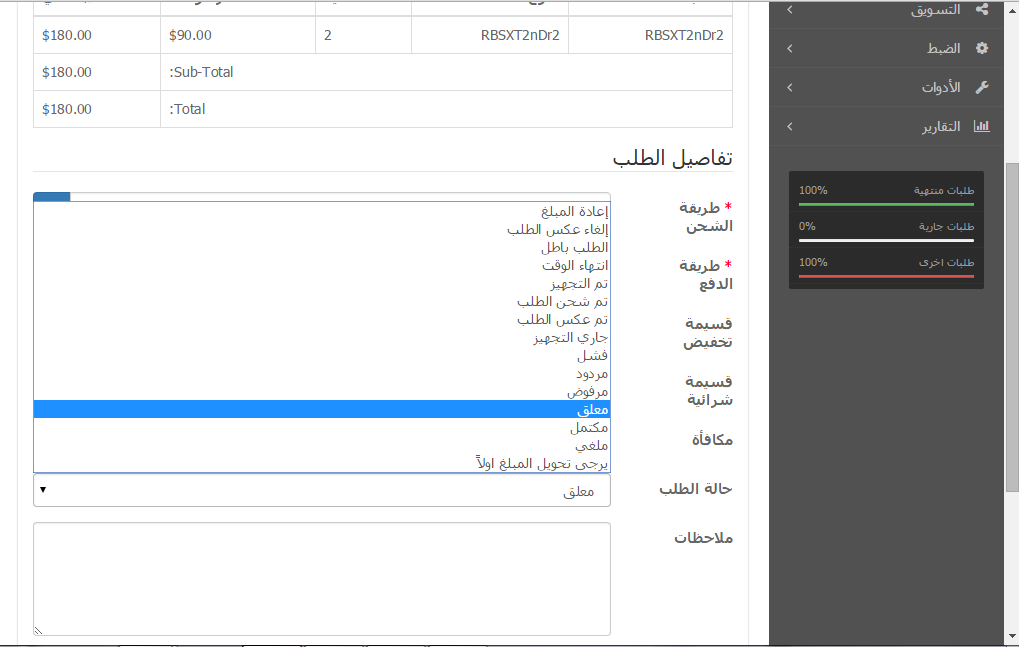Open the التسويق marketing share icon
Image resolution: width=1019 pixels, height=647 pixels.
tap(982, 9)
